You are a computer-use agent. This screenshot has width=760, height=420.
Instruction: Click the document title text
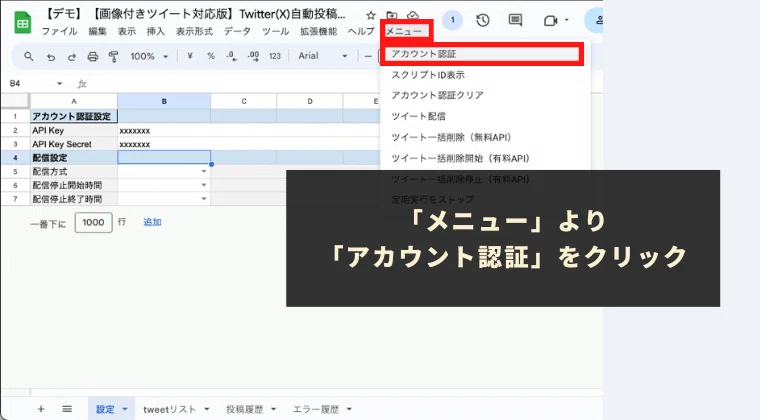(195, 14)
